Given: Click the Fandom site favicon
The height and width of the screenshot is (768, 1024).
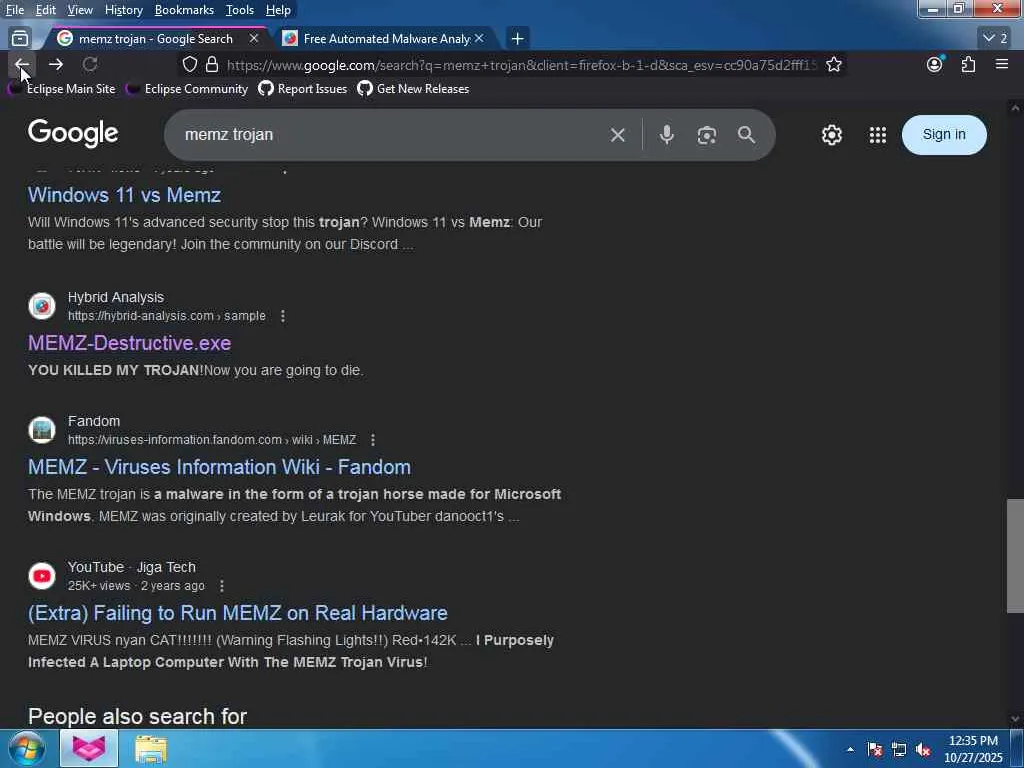Looking at the screenshot, I should click(x=42, y=430).
